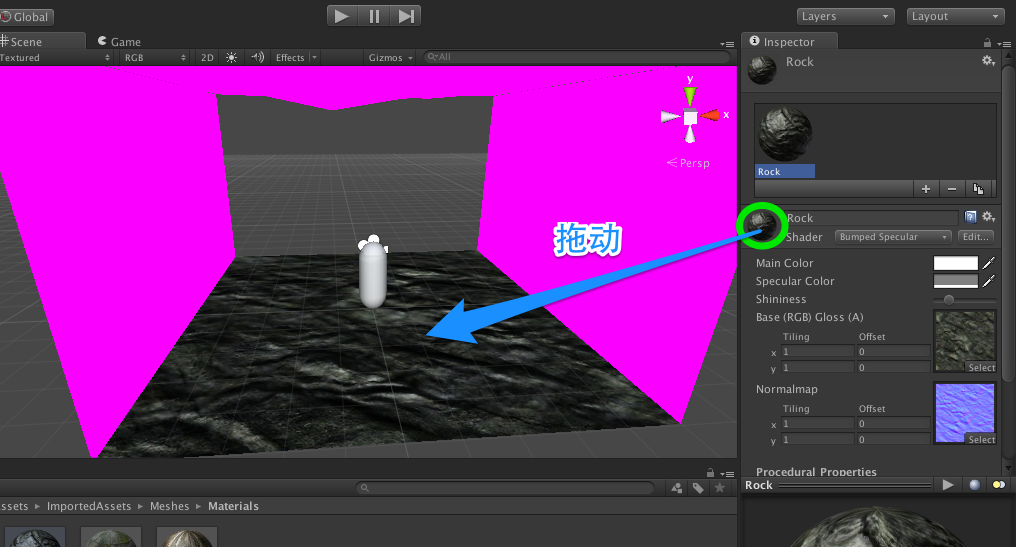Click the Base texture Tiling x field
The width and height of the screenshot is (1016, 547).
pyautogui.click(x=818, y=351)
